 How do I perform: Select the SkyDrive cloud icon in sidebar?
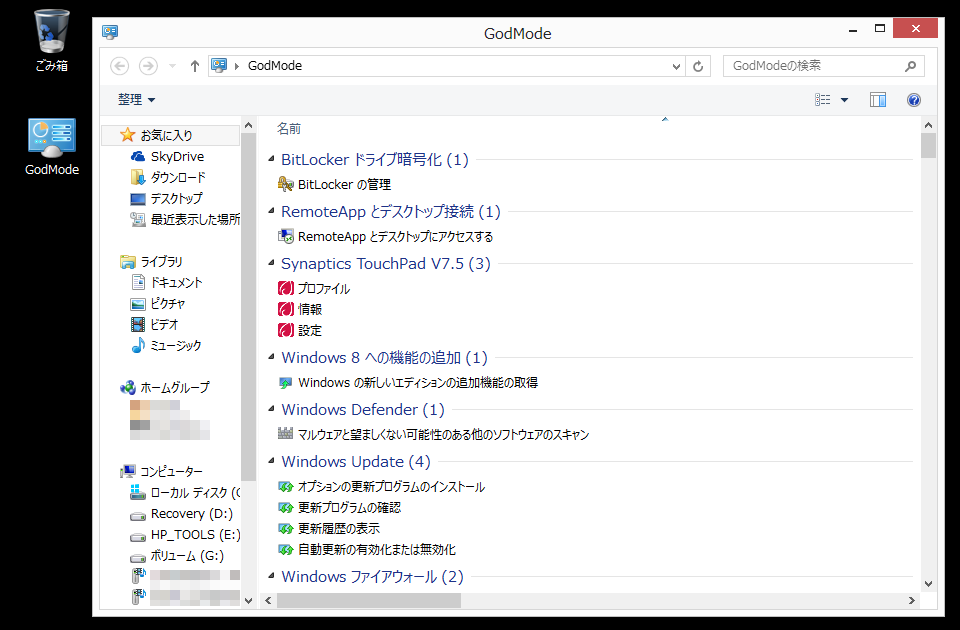click(x=138, y=157)
